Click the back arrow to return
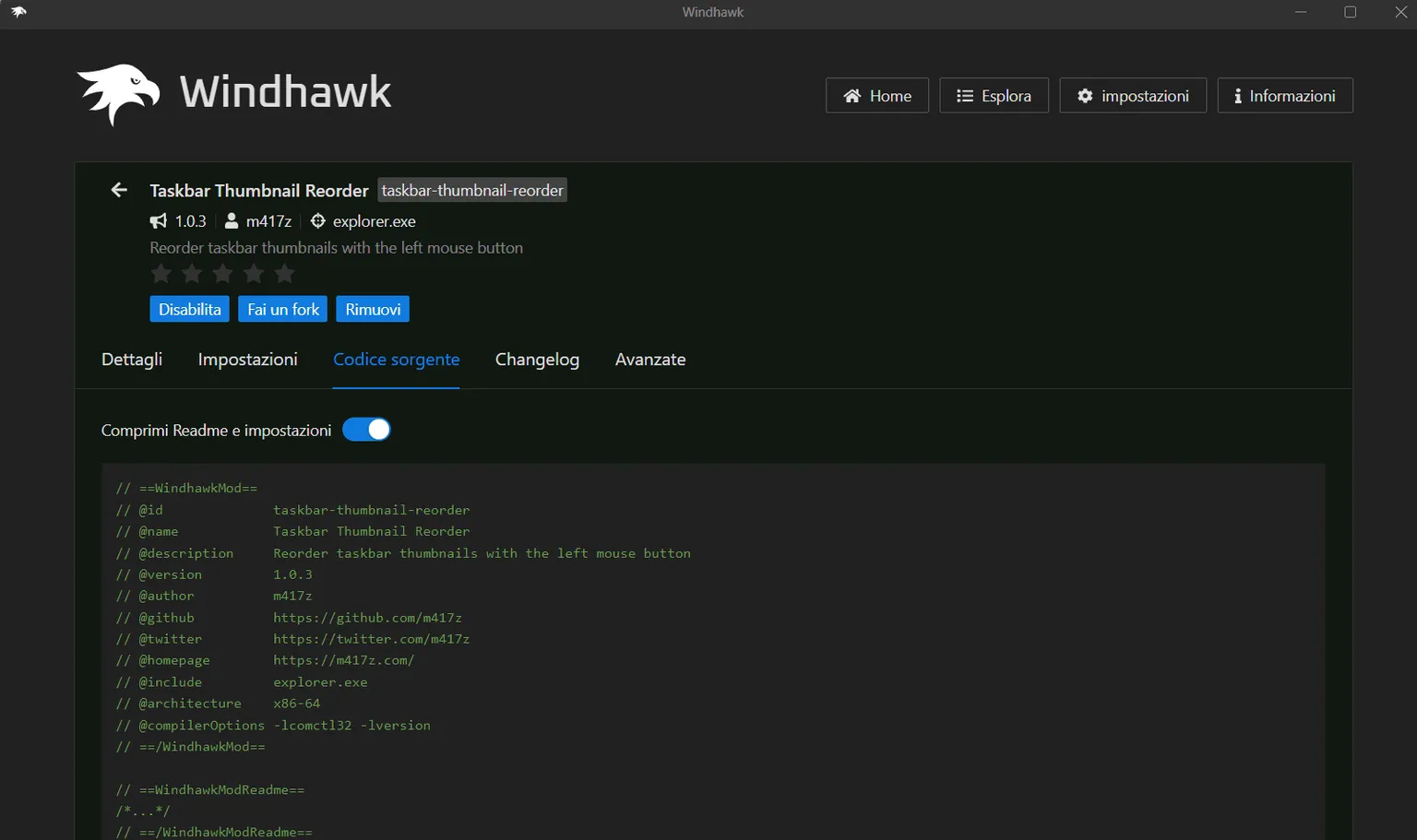The image size is (1417, 840). pyautogui.click(x=118, y=189)
